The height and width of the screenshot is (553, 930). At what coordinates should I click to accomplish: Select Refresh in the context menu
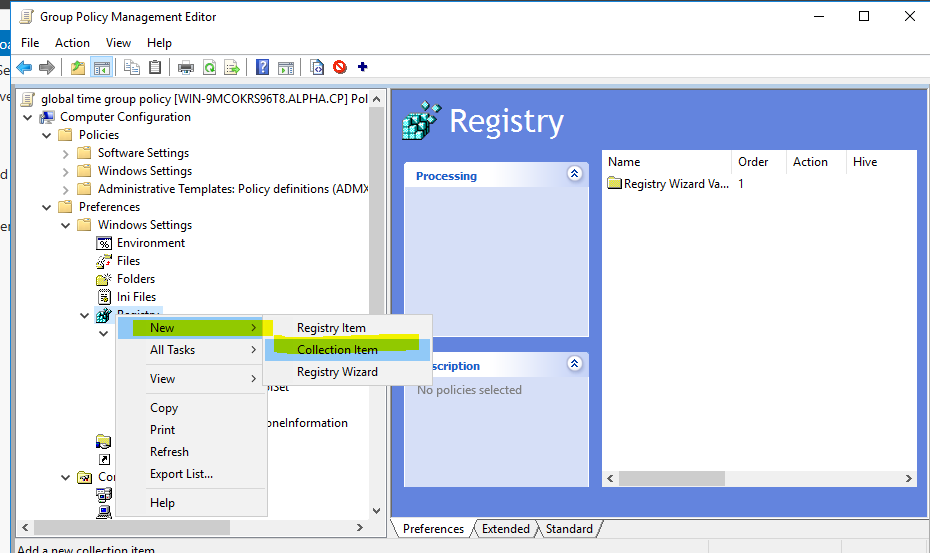coord(191,452)
